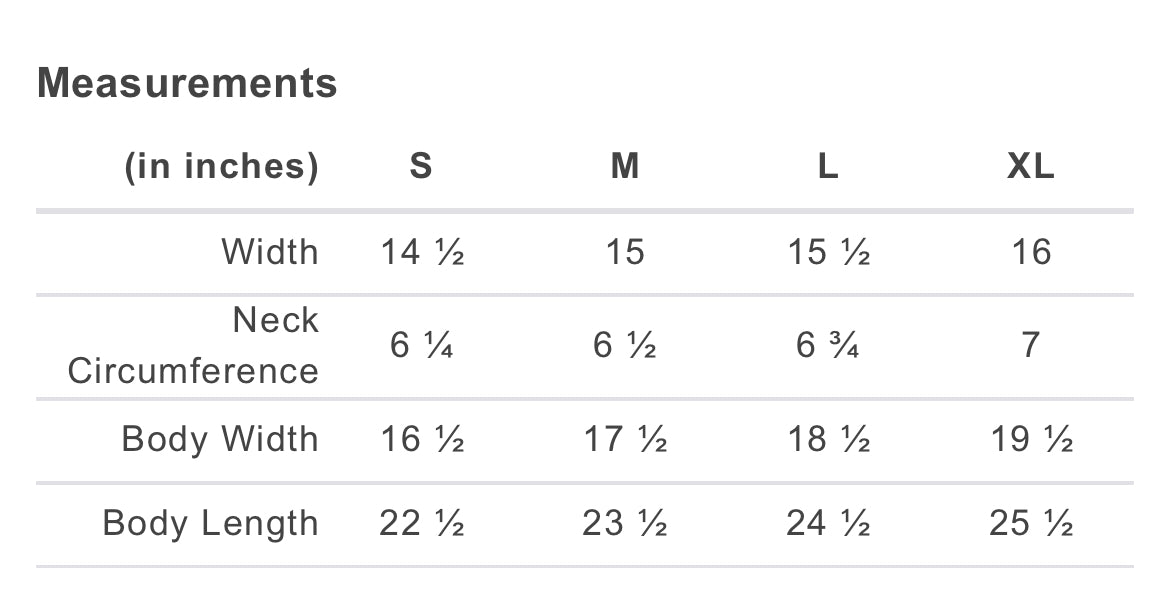Select the Width value for size L

(828, 252)
